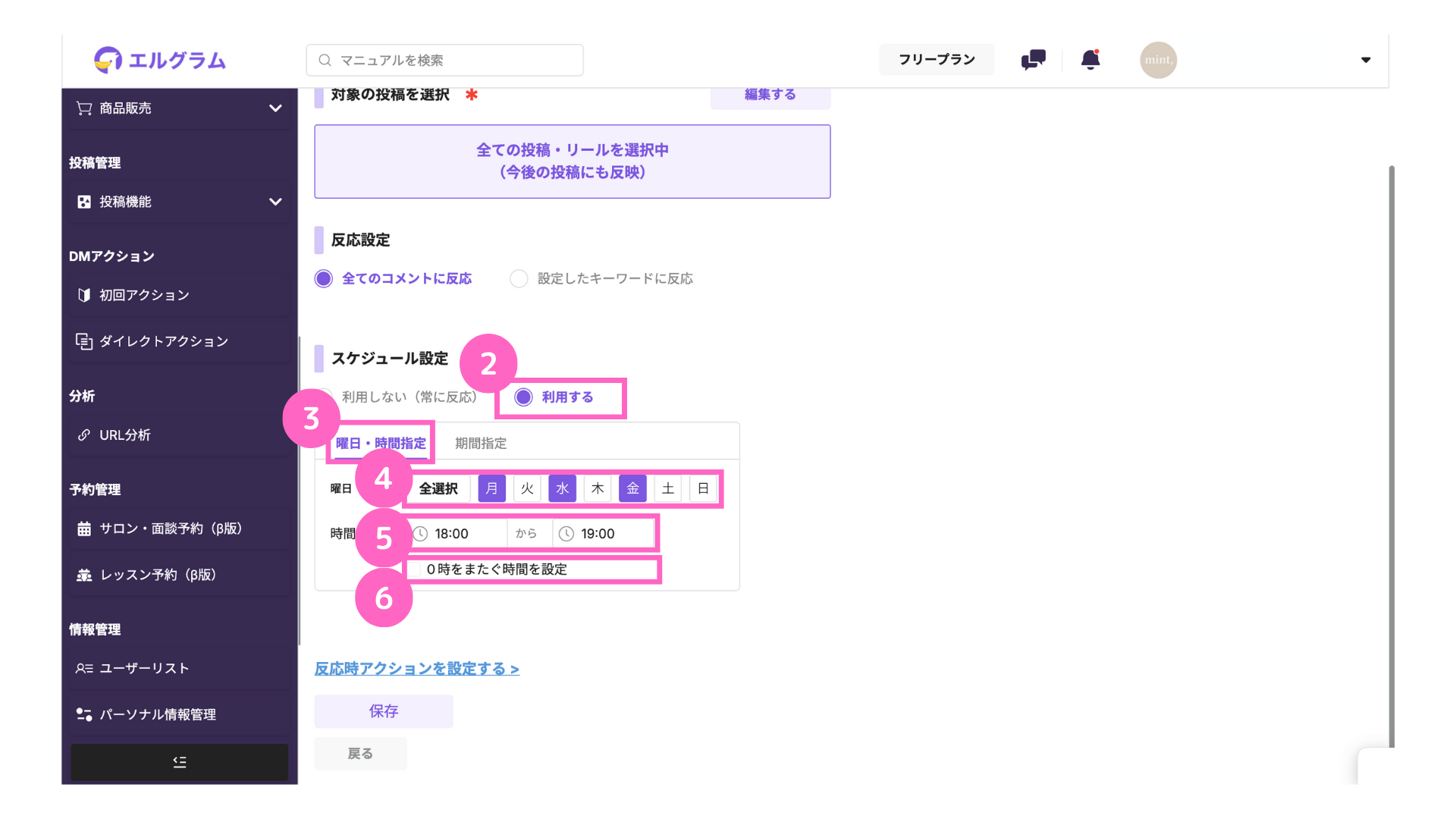
Task: Toggle 土 day selection
Action: (x=668, y=489)
